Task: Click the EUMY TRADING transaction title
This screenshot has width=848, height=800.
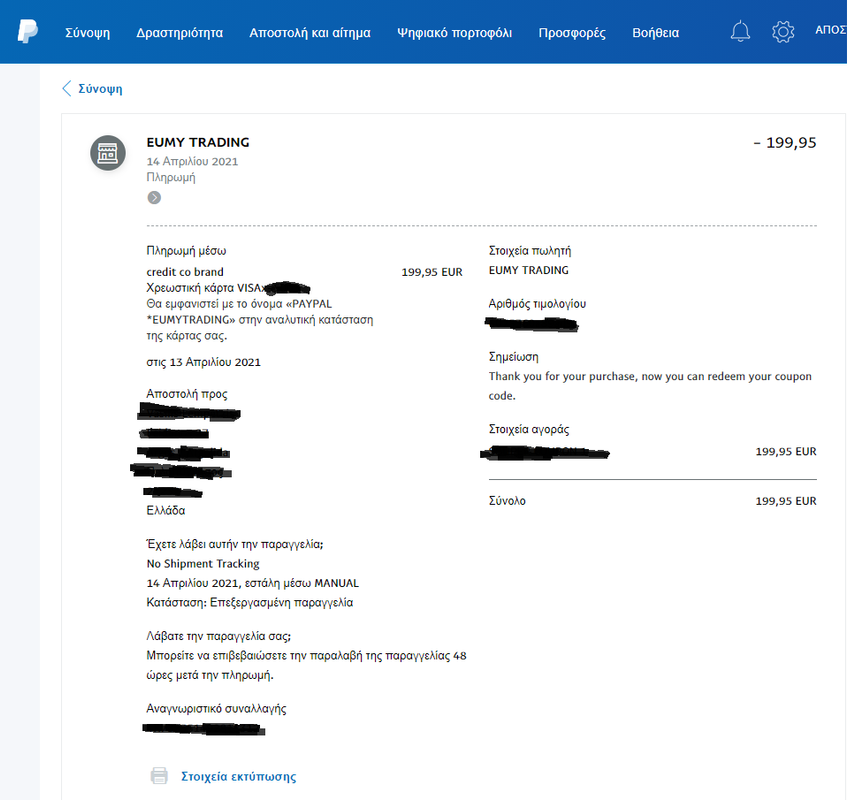Action: click(x=198, y=142)
